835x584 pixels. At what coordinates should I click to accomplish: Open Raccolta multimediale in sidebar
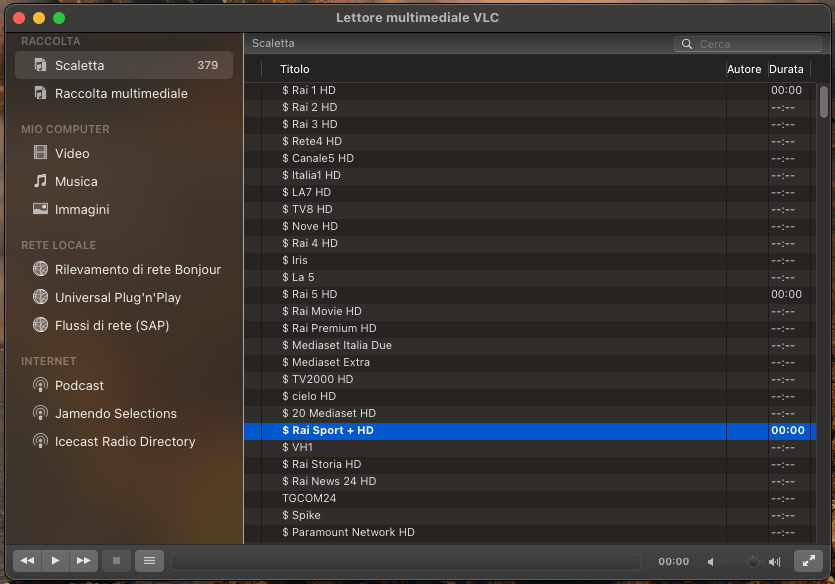(124, 94)
